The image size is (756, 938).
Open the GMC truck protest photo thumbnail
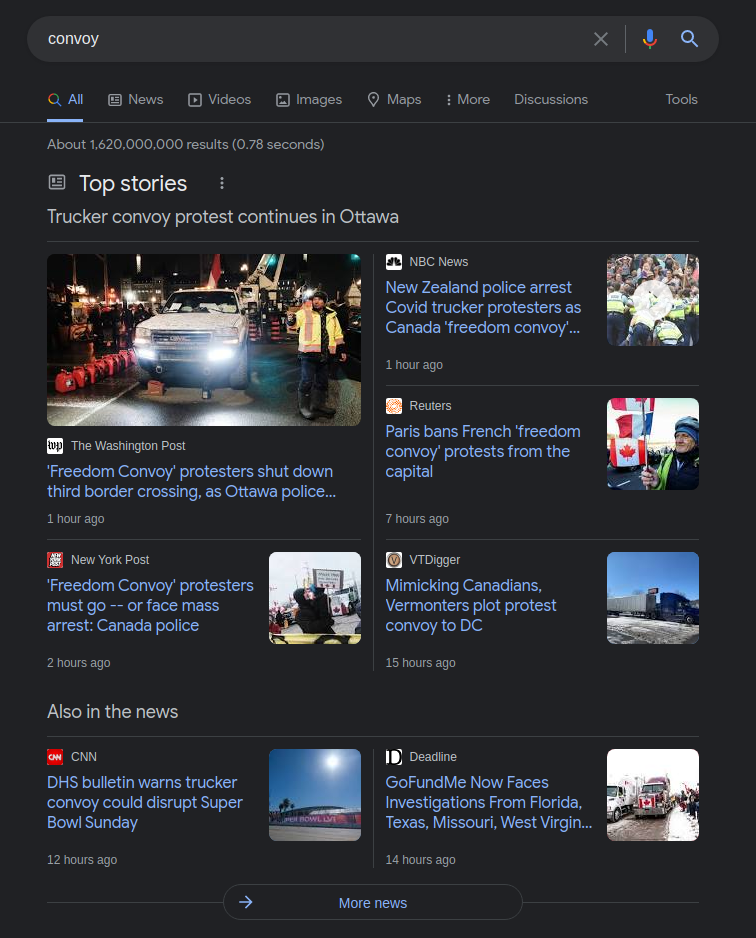tap(204, 340)
